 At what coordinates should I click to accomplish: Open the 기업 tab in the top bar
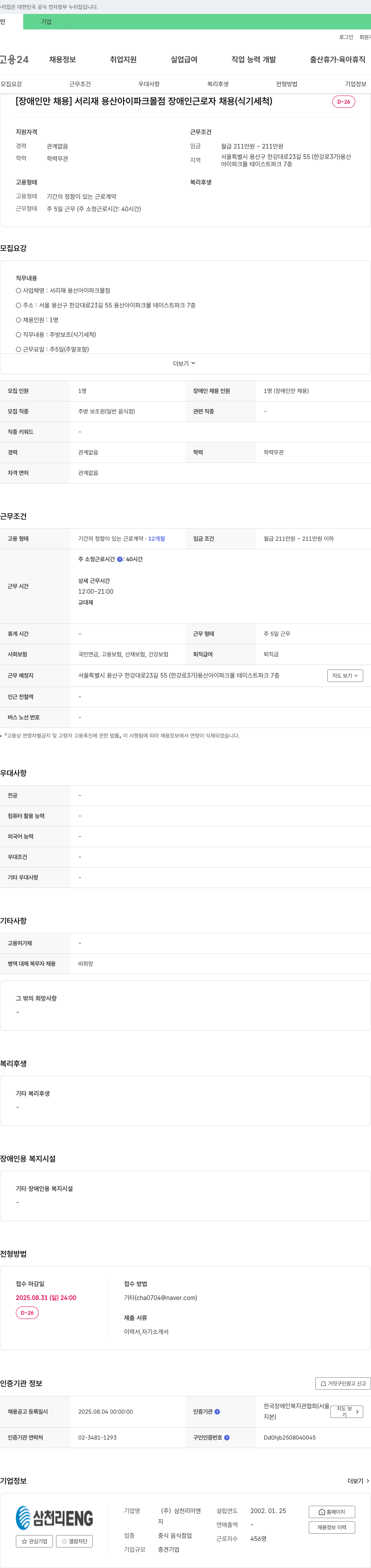tap(46, 22)
